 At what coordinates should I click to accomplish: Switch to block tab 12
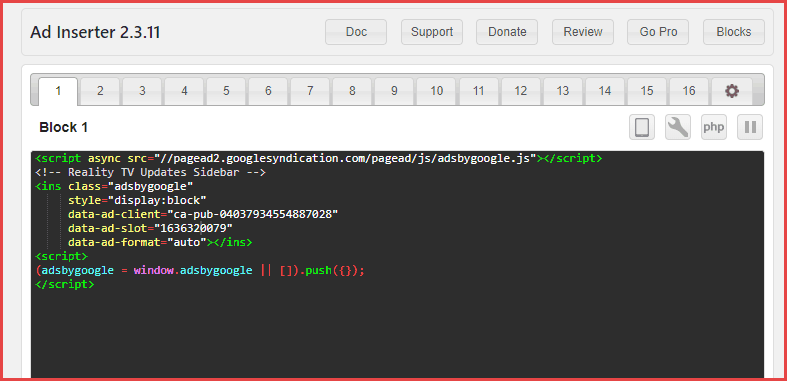[x=521, y=91]
